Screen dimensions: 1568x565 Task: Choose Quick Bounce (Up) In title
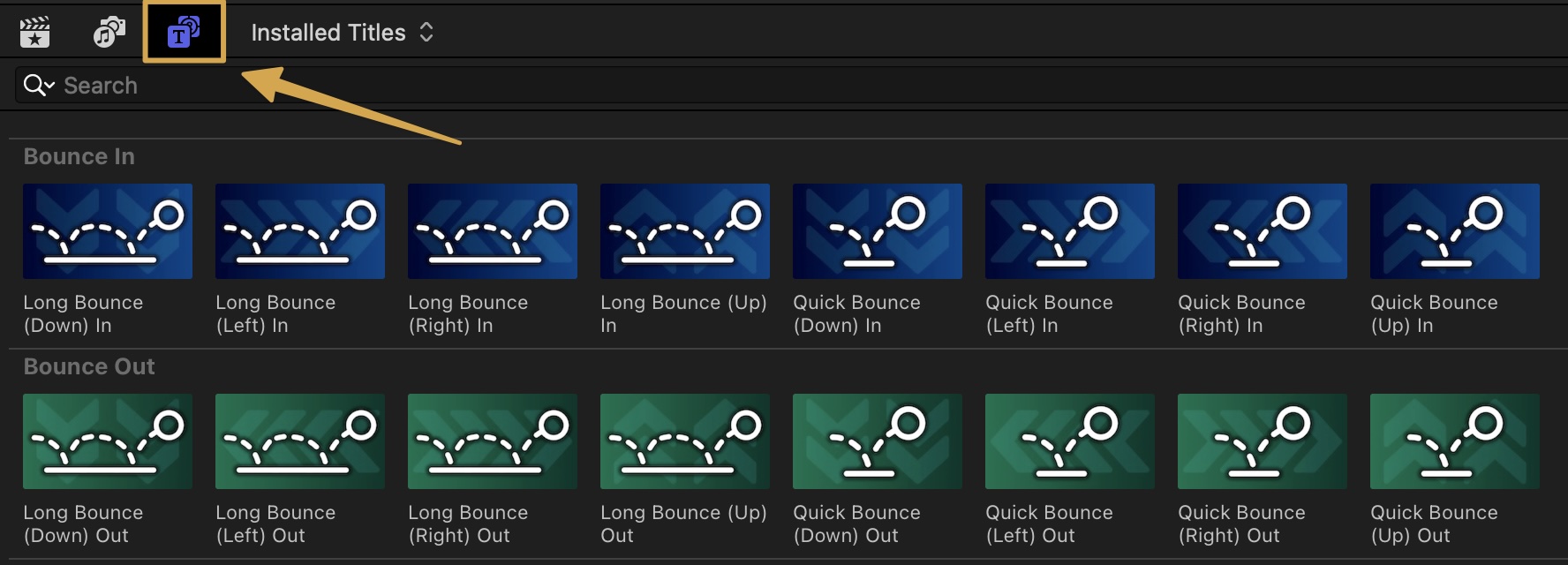(1455, 231)
